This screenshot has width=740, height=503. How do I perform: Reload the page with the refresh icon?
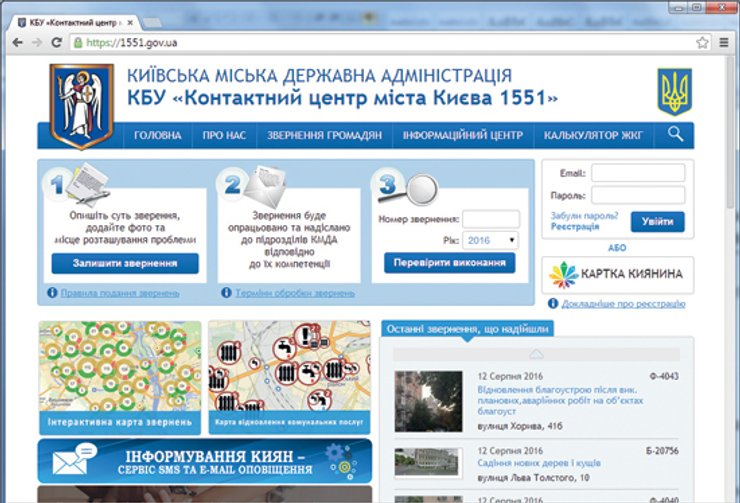click(x=57, y=43)
